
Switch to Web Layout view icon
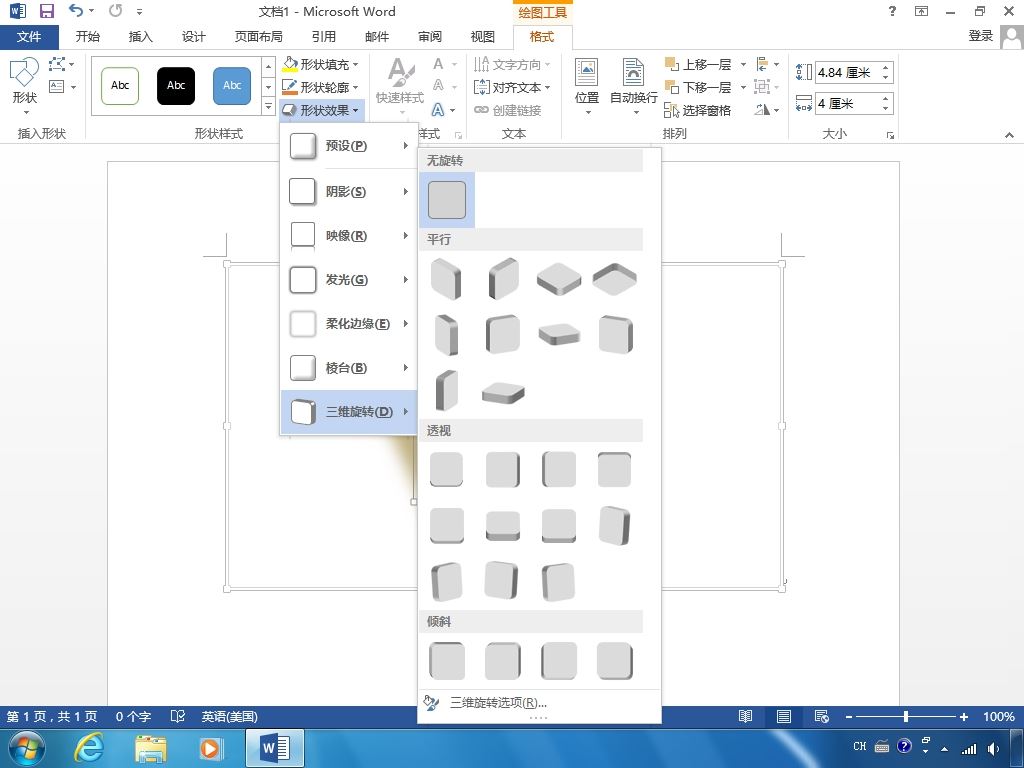[x=822, y=716]
